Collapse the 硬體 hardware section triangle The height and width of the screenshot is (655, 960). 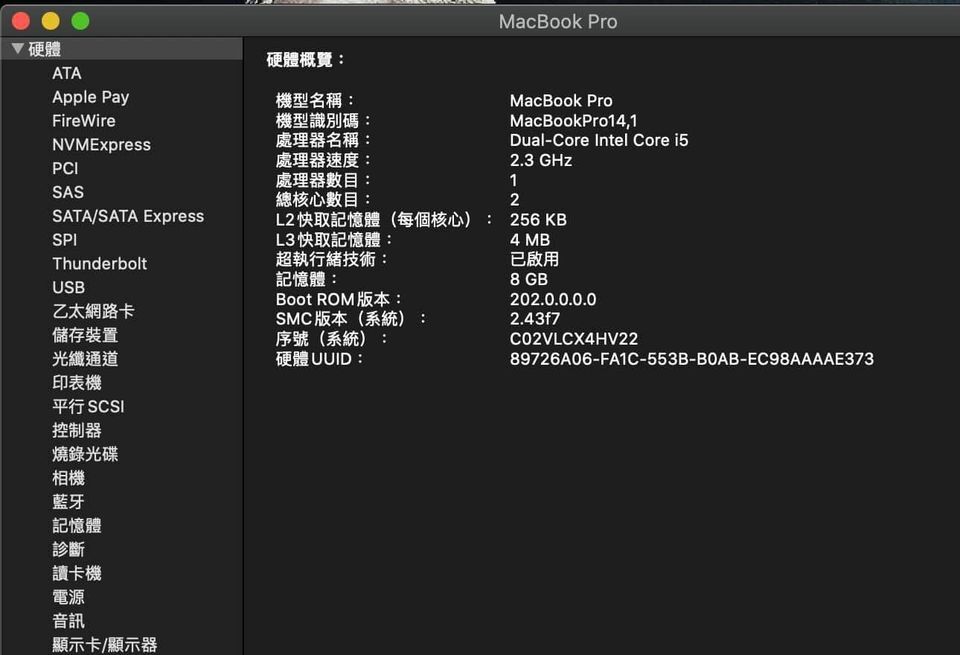click(18, 48)
